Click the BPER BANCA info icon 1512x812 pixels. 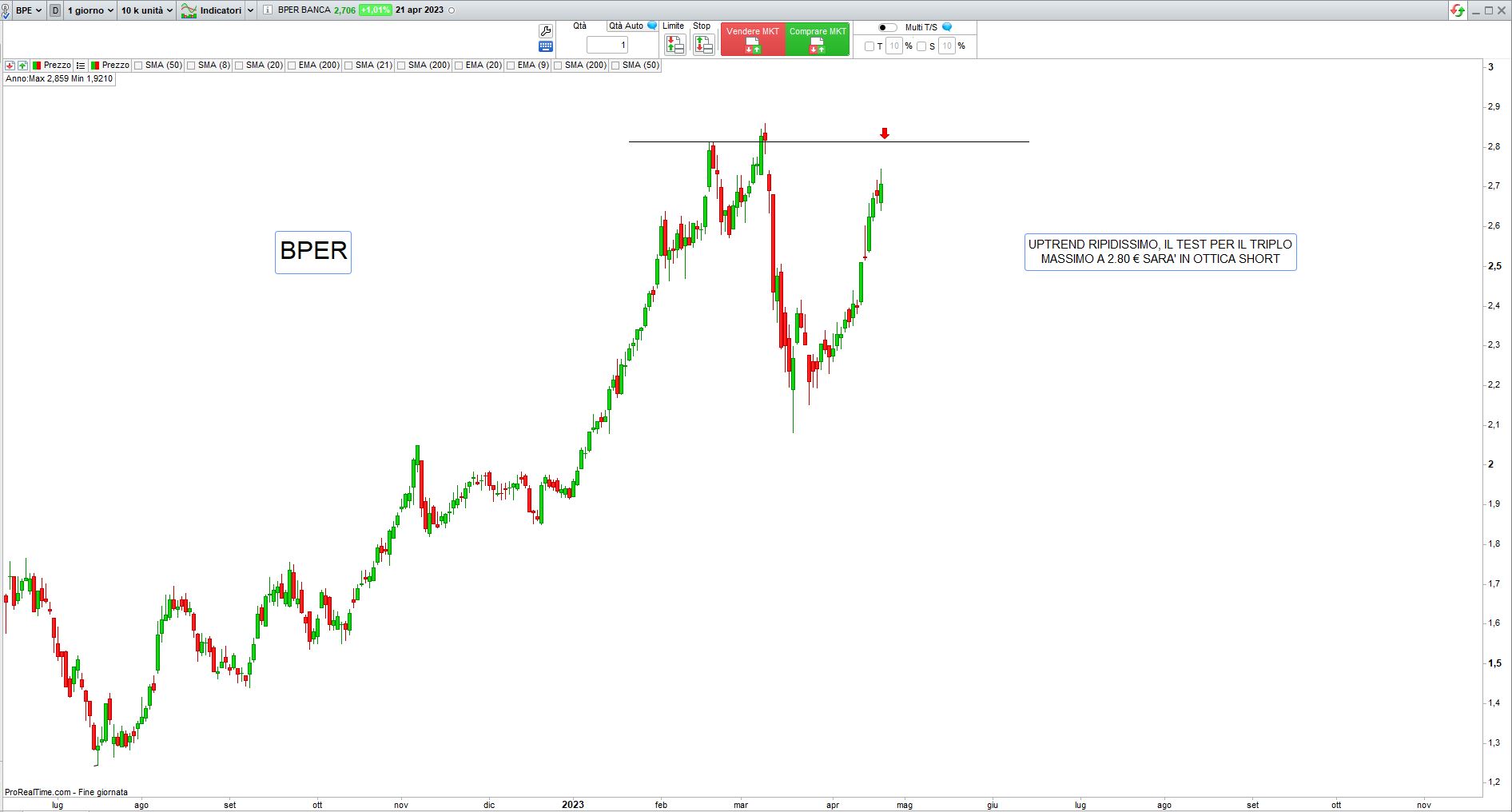coord(268,10)
